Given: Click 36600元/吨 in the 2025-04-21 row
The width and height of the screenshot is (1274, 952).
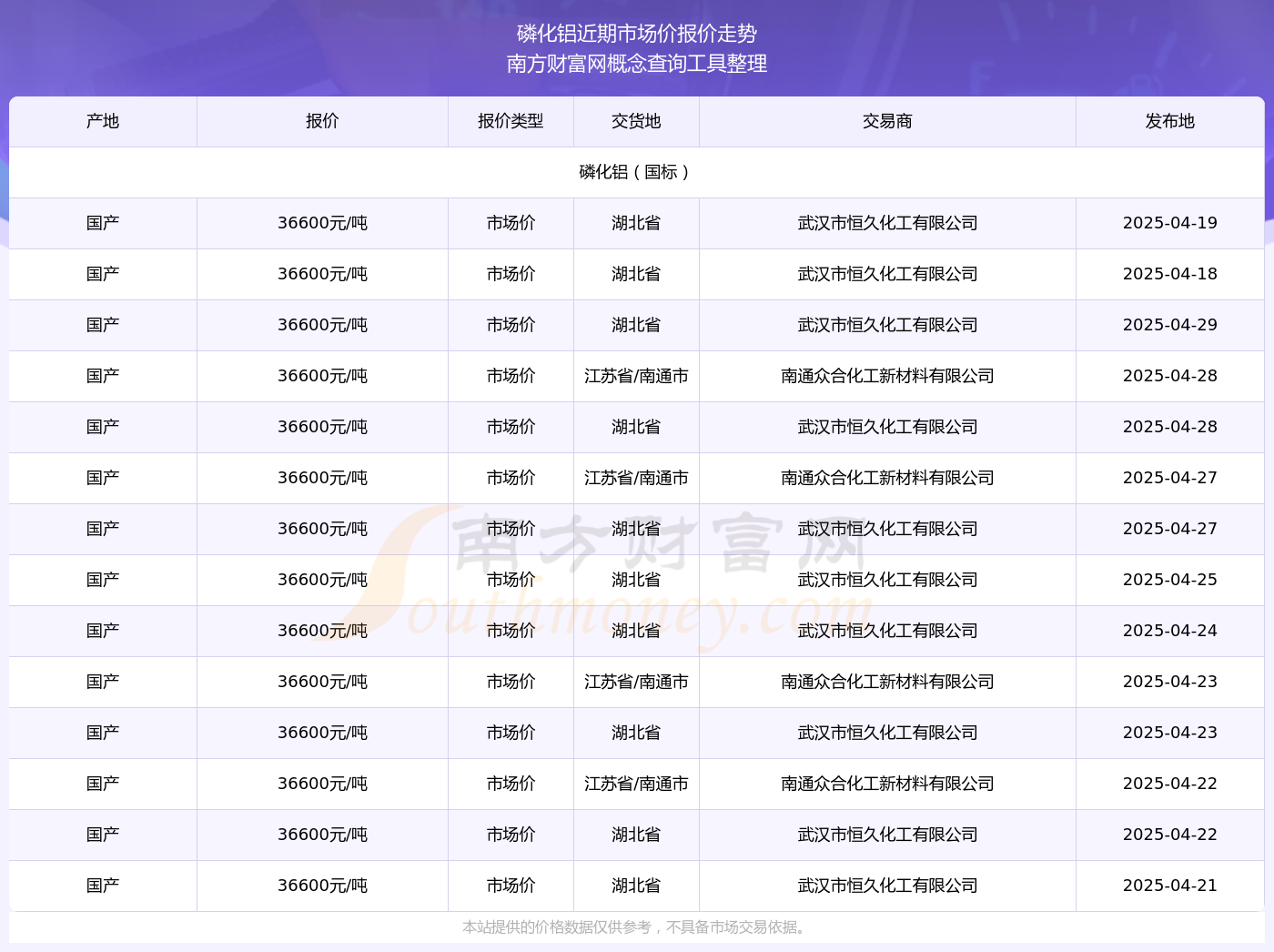Looking at the screenshot, I should (x=322, y=886).
